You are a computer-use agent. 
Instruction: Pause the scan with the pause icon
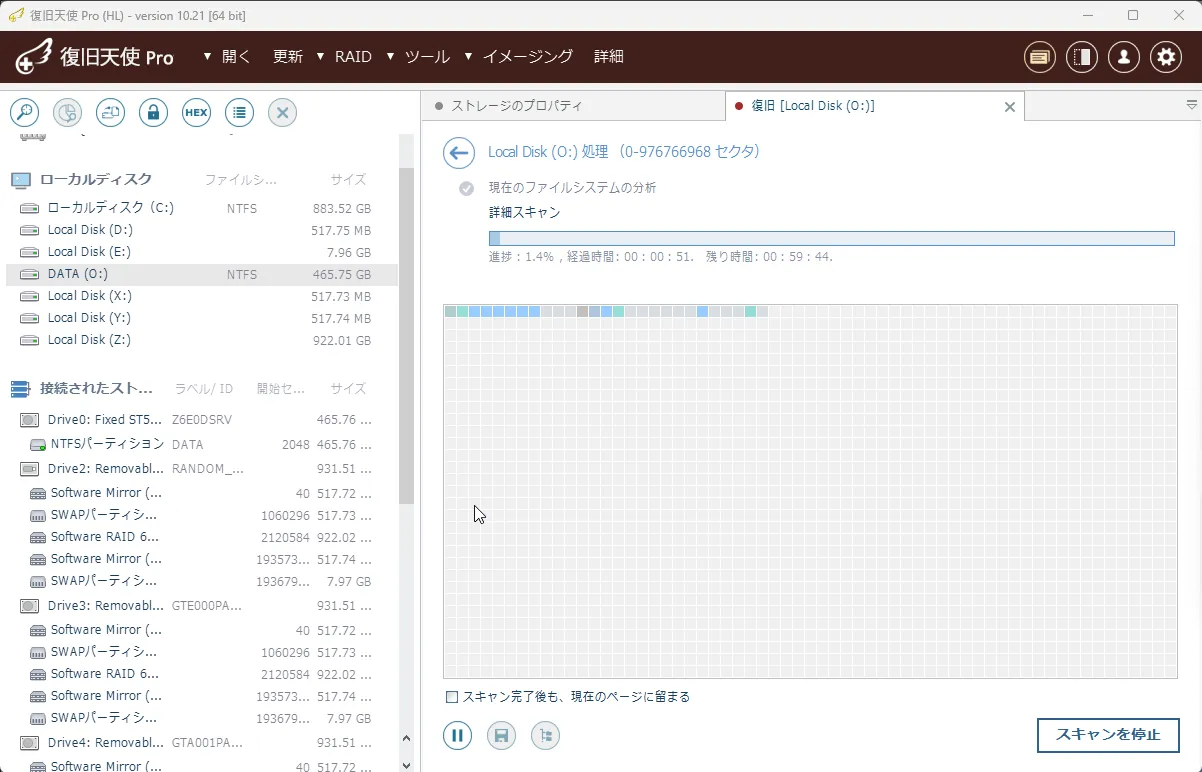(457, 736)
